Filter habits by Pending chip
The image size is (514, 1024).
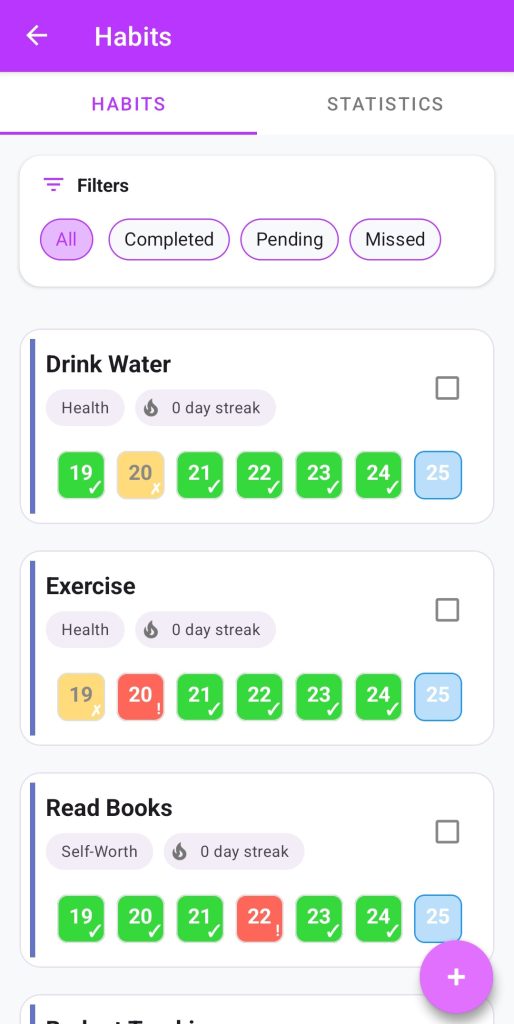coord(289,240)
